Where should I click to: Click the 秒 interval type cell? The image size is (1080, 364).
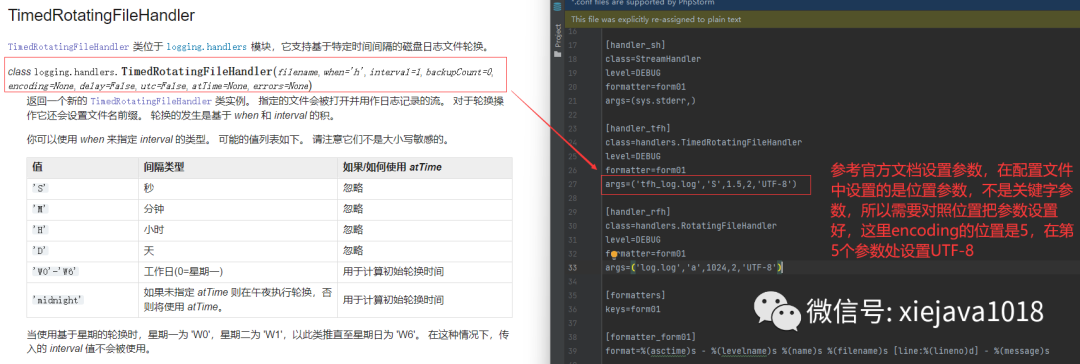click(x=237, y=188)
